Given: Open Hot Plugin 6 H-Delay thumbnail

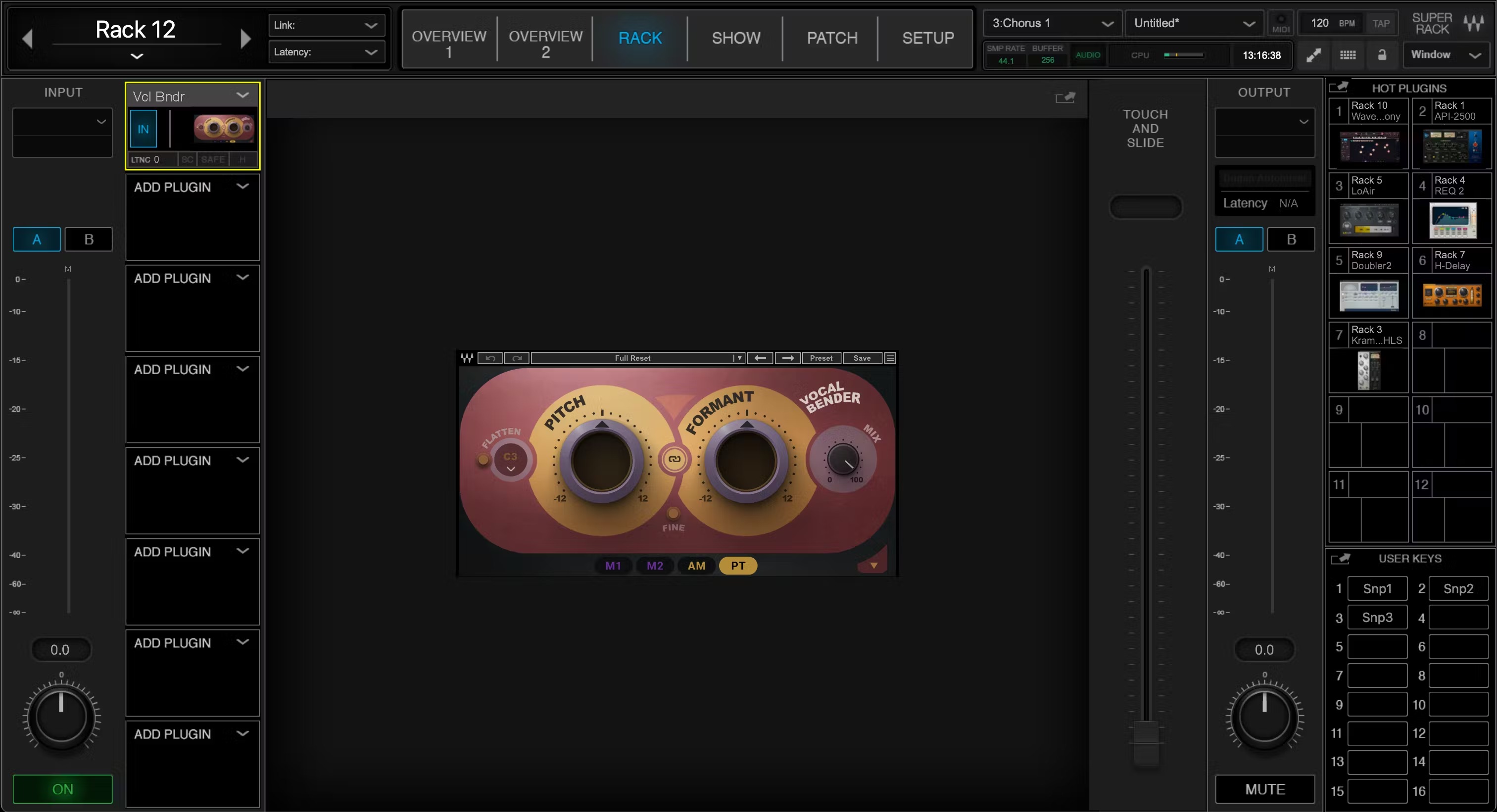Looking at the screenshot, I should [x=1452, y=296].
